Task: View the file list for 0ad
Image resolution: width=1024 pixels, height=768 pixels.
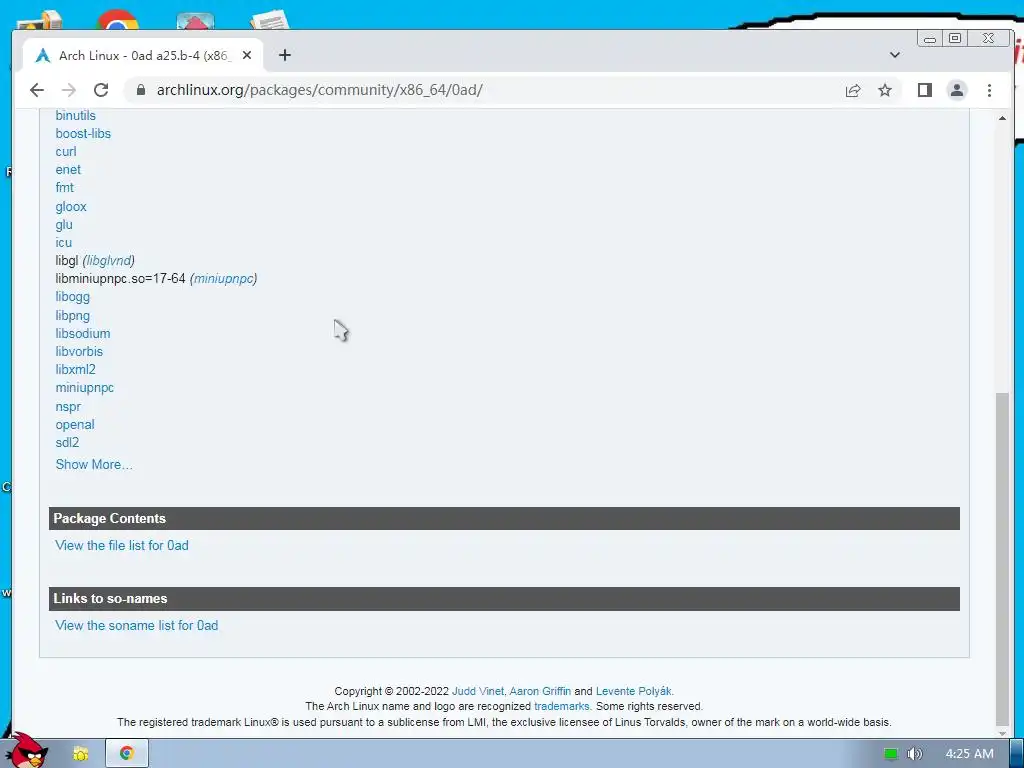Action: coord(121,545)
